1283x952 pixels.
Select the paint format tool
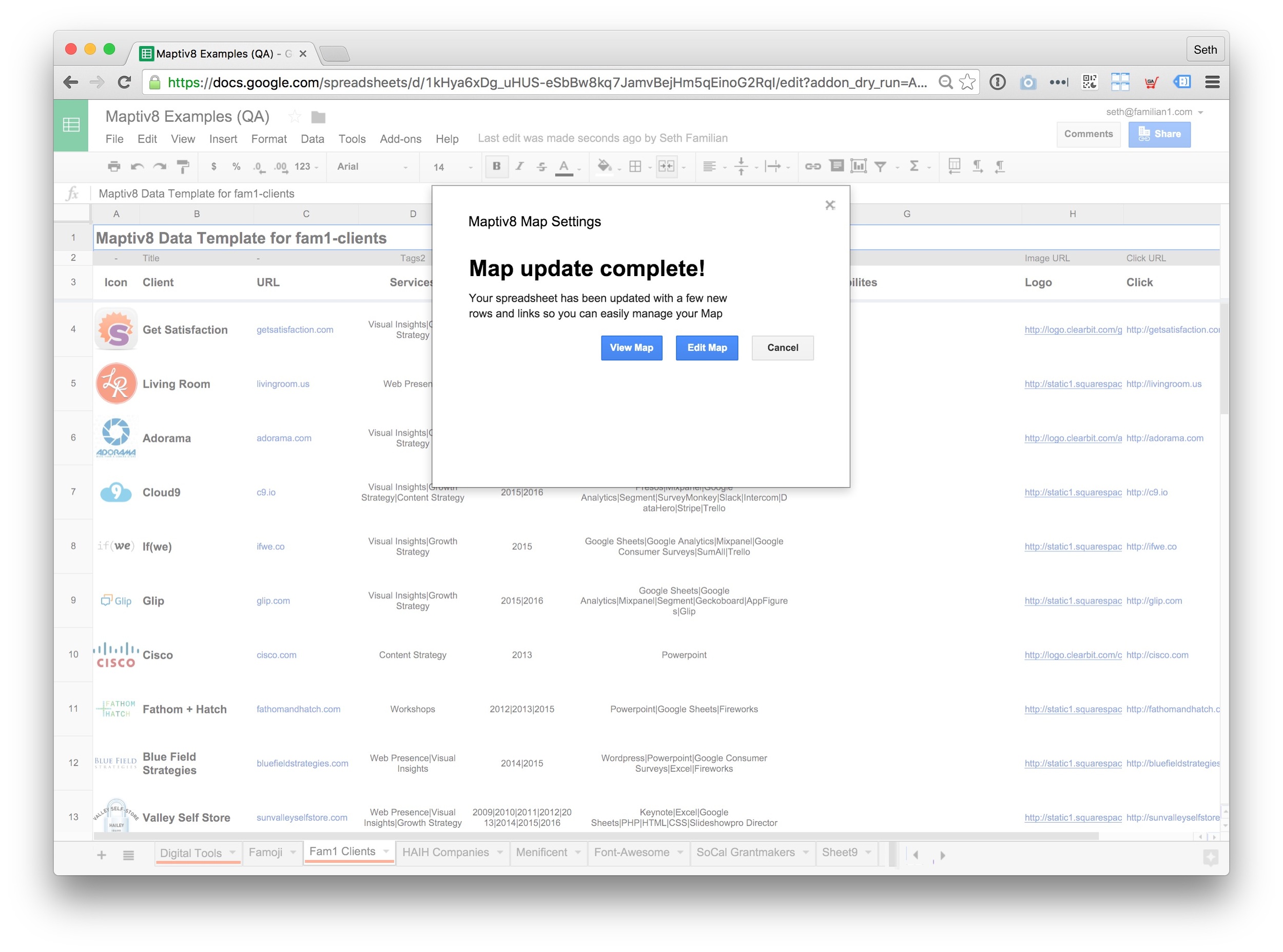pos(183,167)
